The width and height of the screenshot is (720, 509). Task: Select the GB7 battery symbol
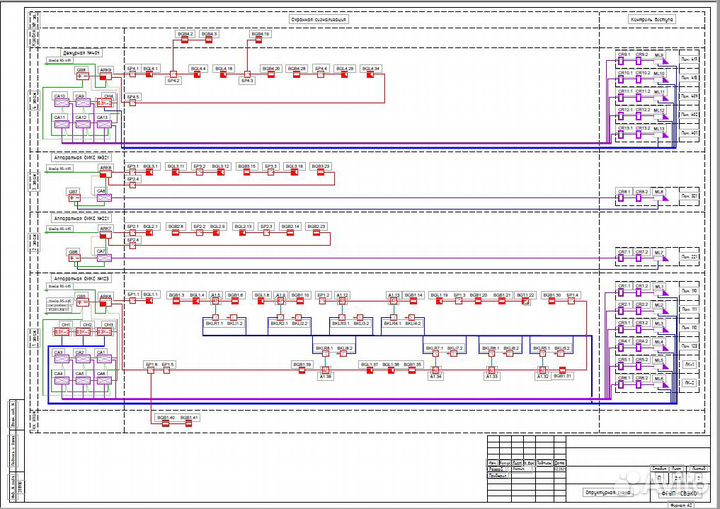tap(72, 196)
